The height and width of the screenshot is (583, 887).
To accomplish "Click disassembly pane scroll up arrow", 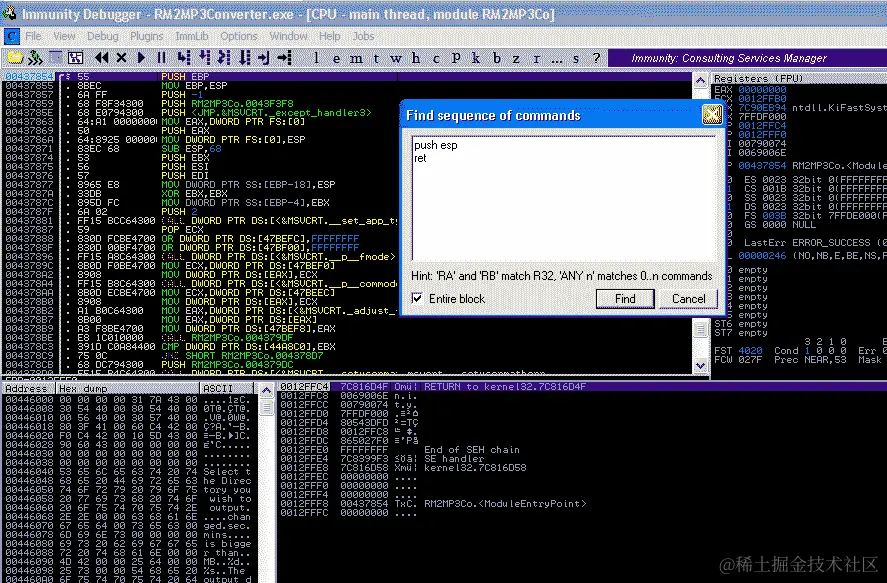I will coord(700,80).
